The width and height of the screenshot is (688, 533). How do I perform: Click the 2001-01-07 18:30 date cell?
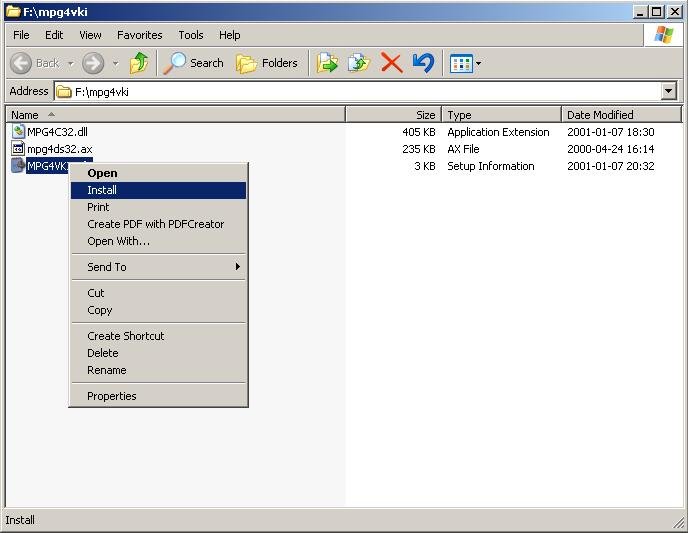[x=610, y=132]
